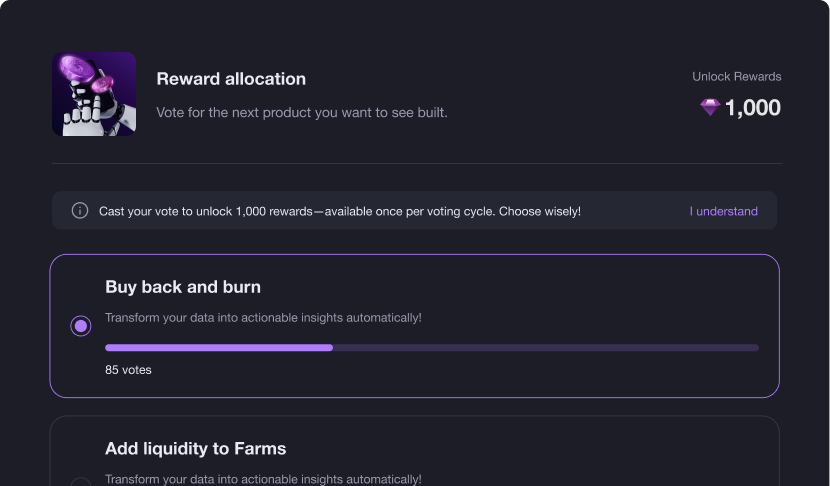
Task: Click the robot hand coin thumbnail
Action: pos(94,94)
